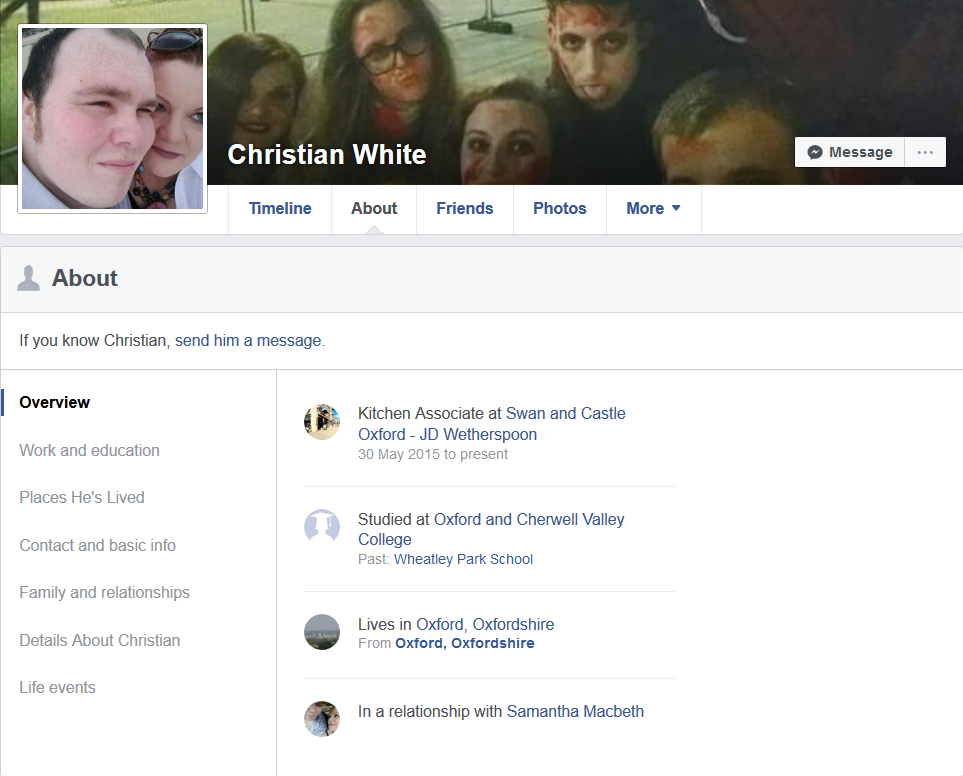Image resolution: width=963 pixels, height=776 pixels.
Task: Select Family and relationships section
Action: (104, 592)
